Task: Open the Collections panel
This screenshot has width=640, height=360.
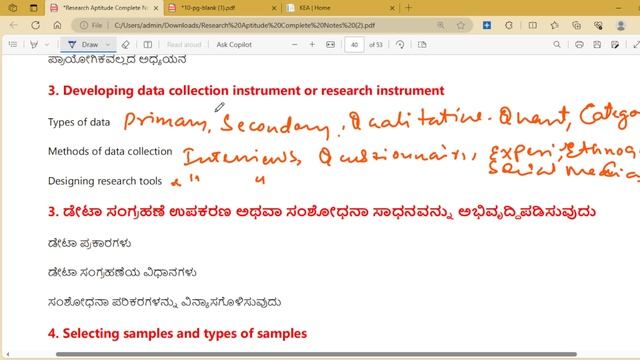Action: pos(576,25)
